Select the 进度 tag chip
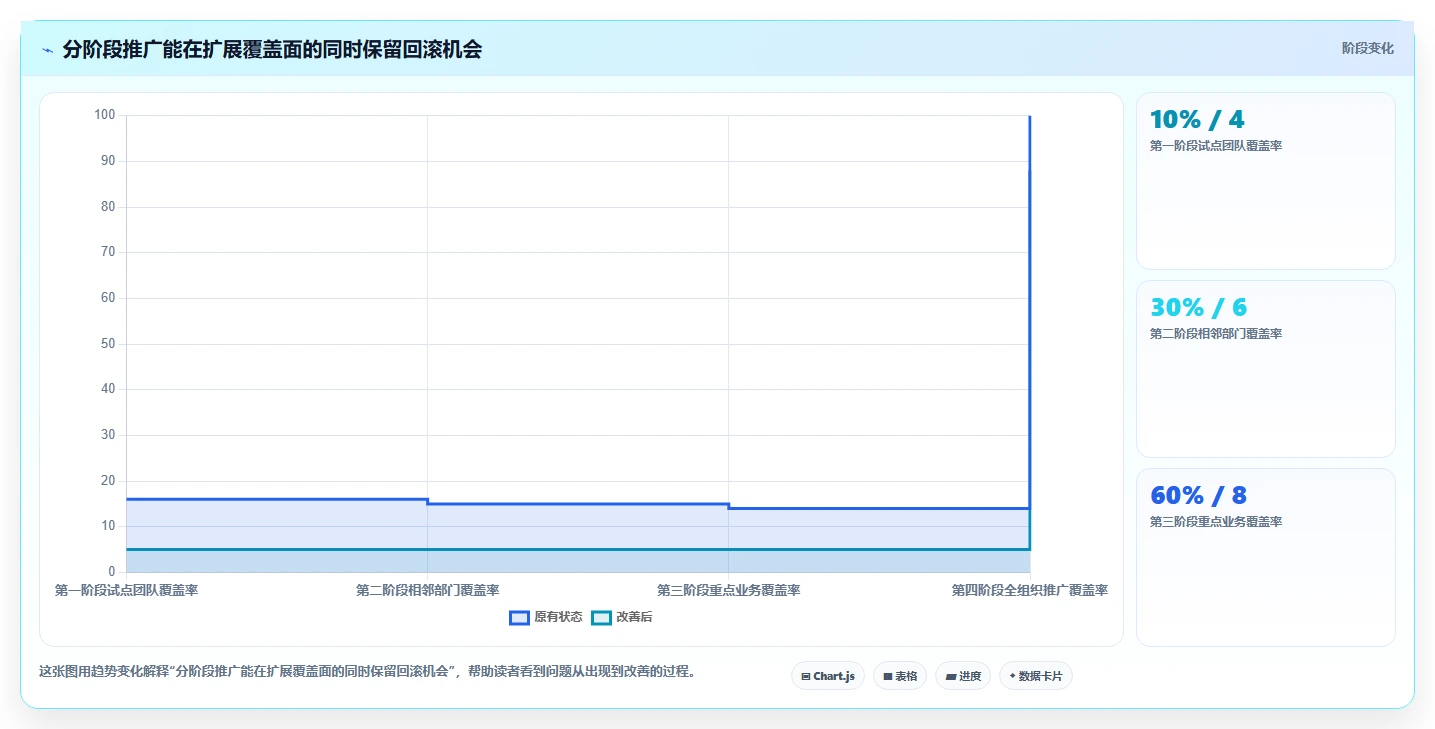This screenshot has height=729, width=1435. tap(963, 676)
